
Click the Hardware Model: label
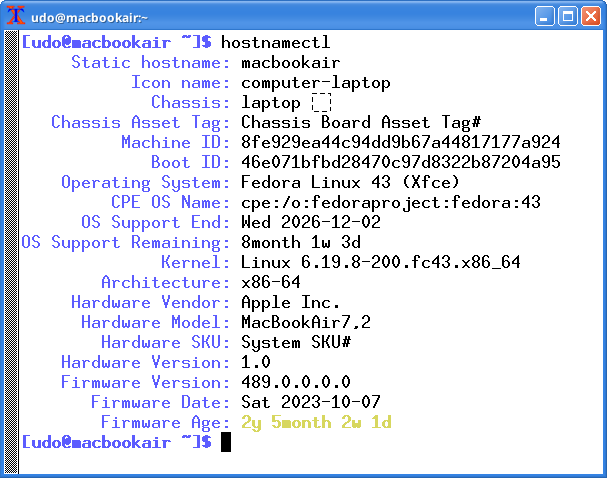point(156,322)
